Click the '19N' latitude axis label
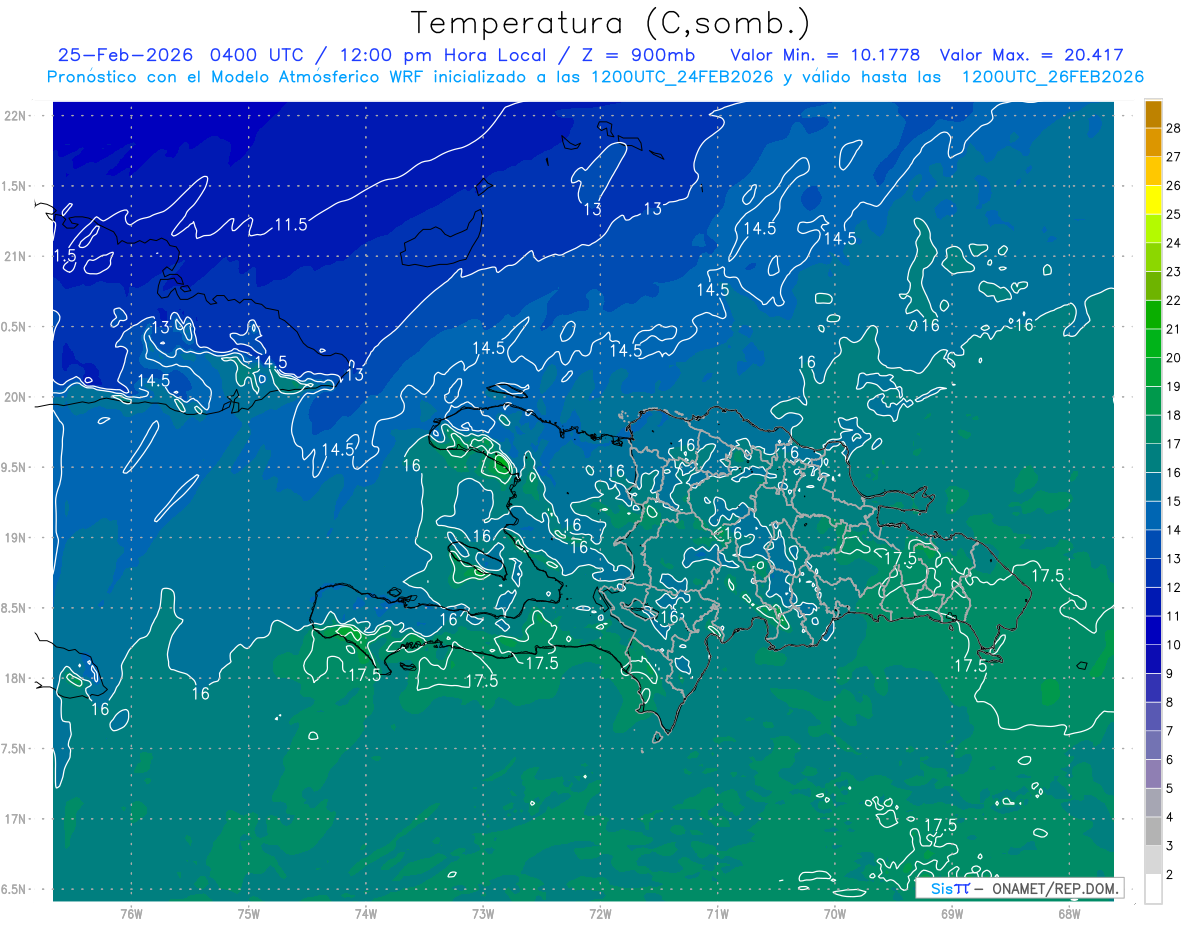The height and width of the screenshot is (927, 1200). [15, 538]
